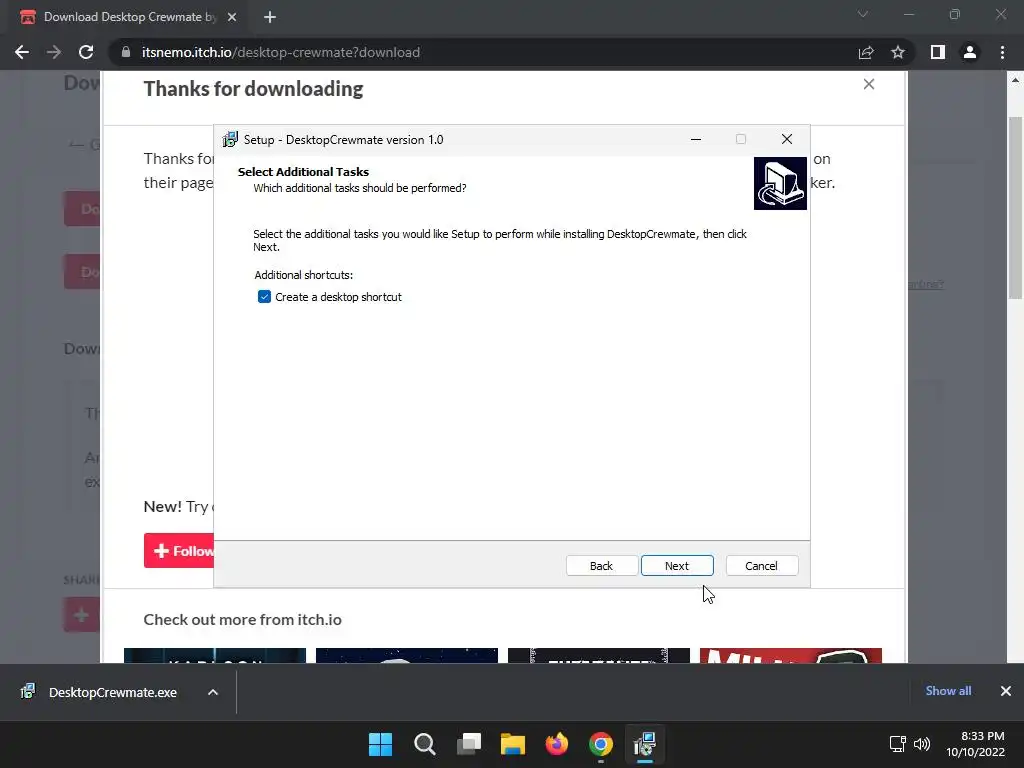Image resolution: width=1024 pixels, height=768 pixels.
Task: Open Windows Search from taskbar
Action: [x=424, y=744]
